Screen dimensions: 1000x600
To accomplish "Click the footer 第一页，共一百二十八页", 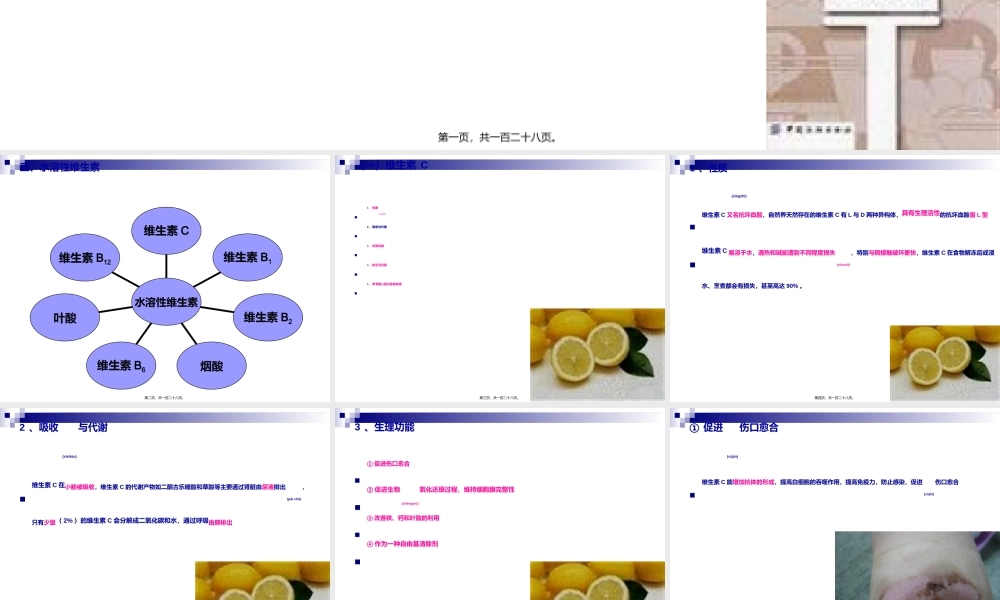I will [x=499, y=136].
